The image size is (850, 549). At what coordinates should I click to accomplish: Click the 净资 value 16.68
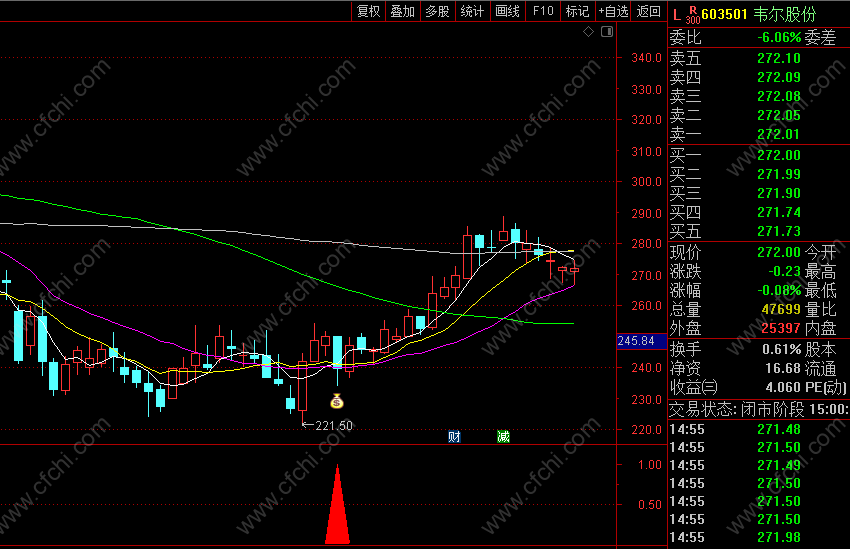point(783,368)
